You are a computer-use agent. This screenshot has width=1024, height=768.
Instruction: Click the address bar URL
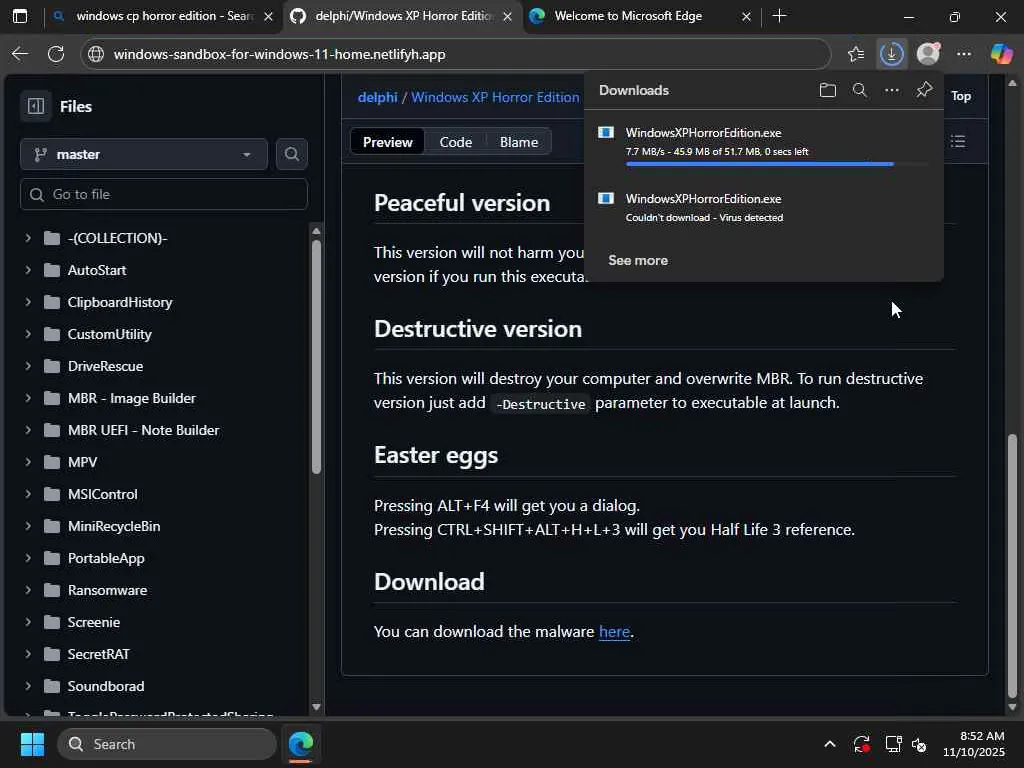pyautogui.click(x=280, y=54)
